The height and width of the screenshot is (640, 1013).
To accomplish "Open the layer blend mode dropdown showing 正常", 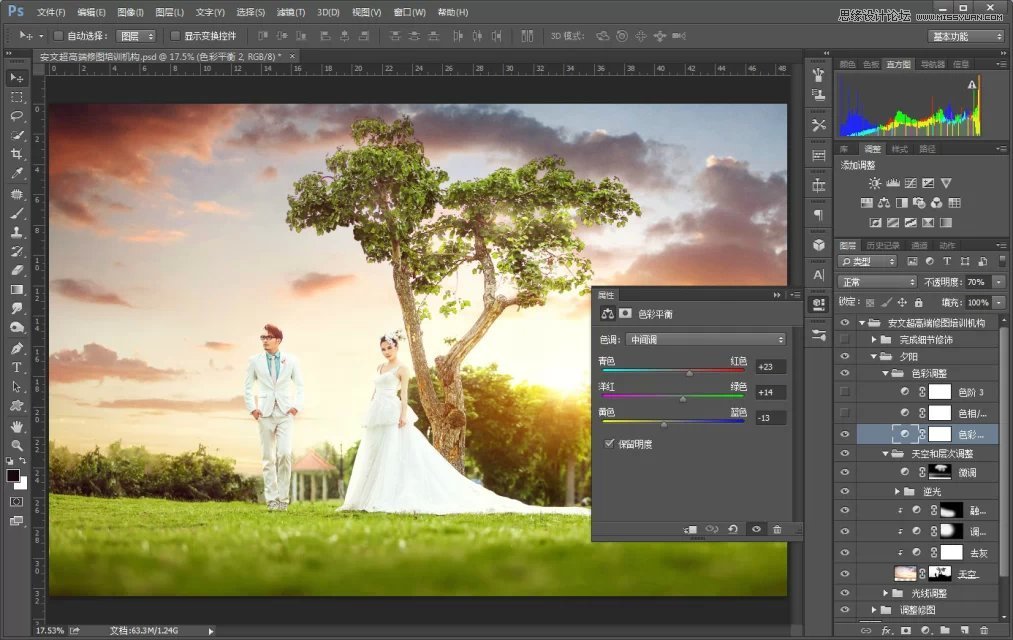I will pos(876,281).
